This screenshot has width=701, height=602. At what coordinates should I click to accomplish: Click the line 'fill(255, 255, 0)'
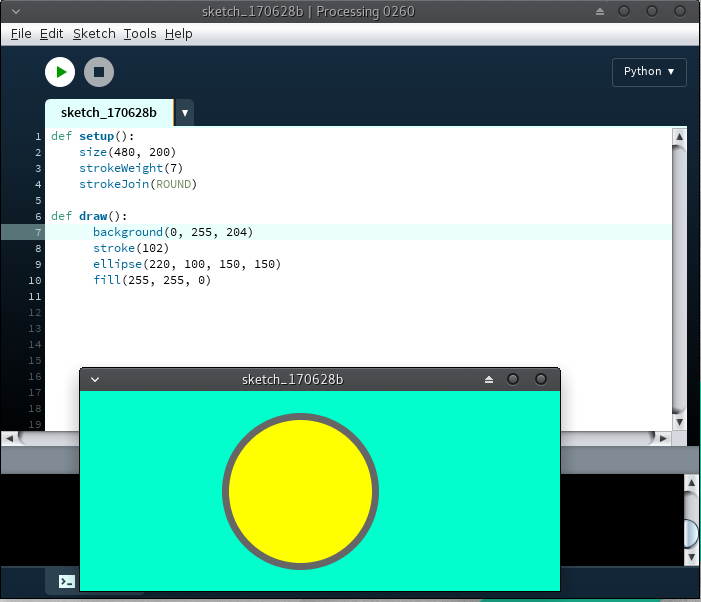(152, 280)
